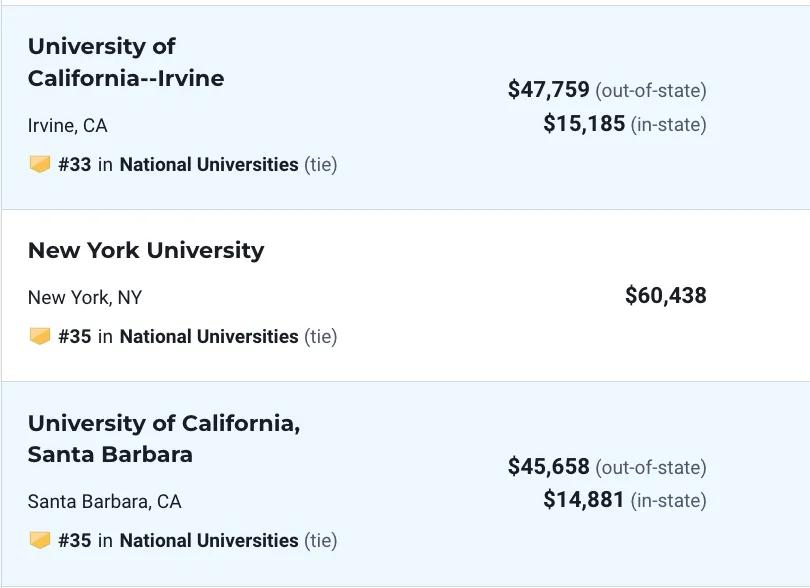The height and width of the screenshot is (588, 810).
Task: Select the $45,658 out-of-state tuition figure
Action: 549,466
